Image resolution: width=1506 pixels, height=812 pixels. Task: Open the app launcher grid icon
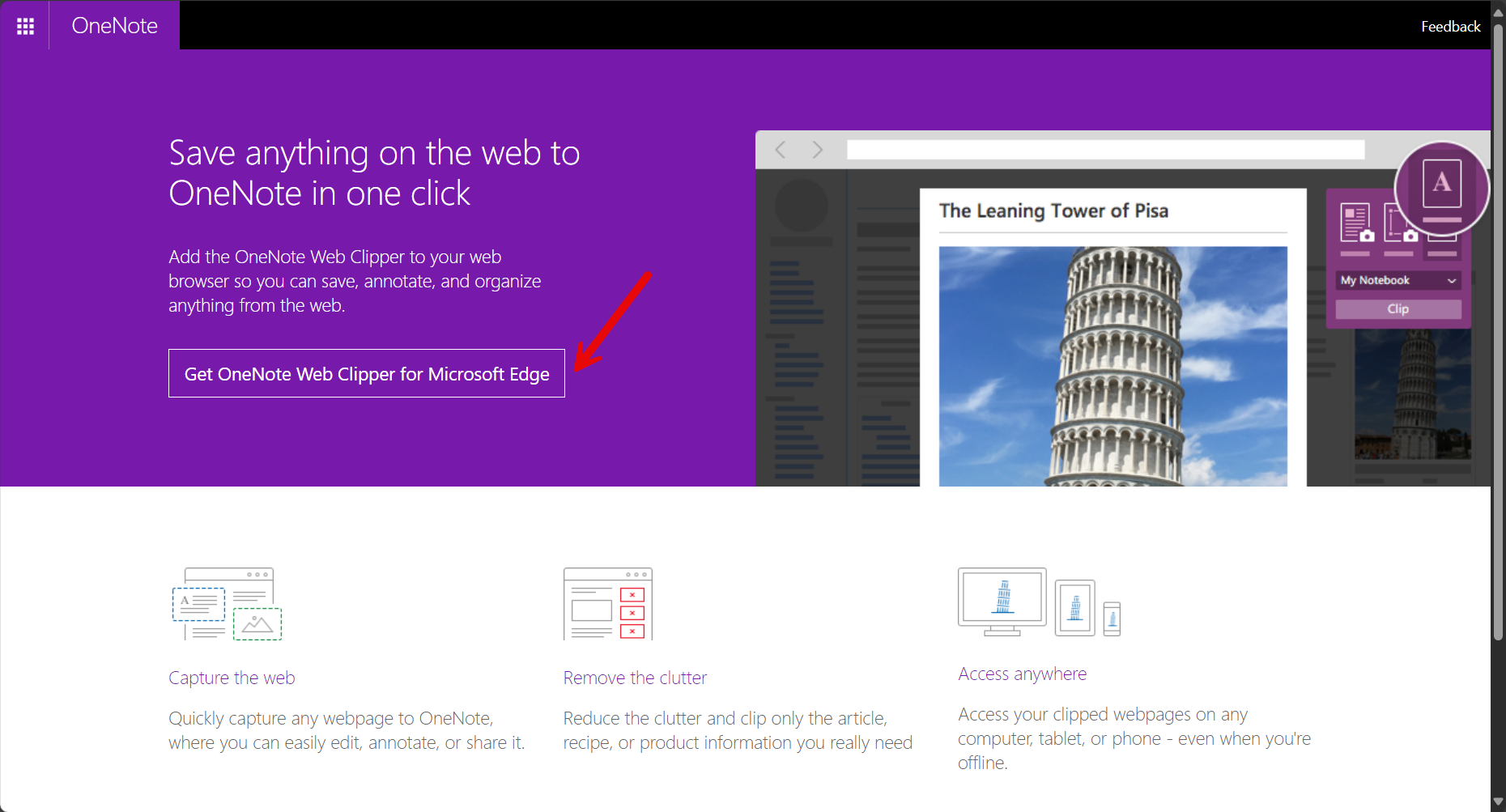[24, 25]
